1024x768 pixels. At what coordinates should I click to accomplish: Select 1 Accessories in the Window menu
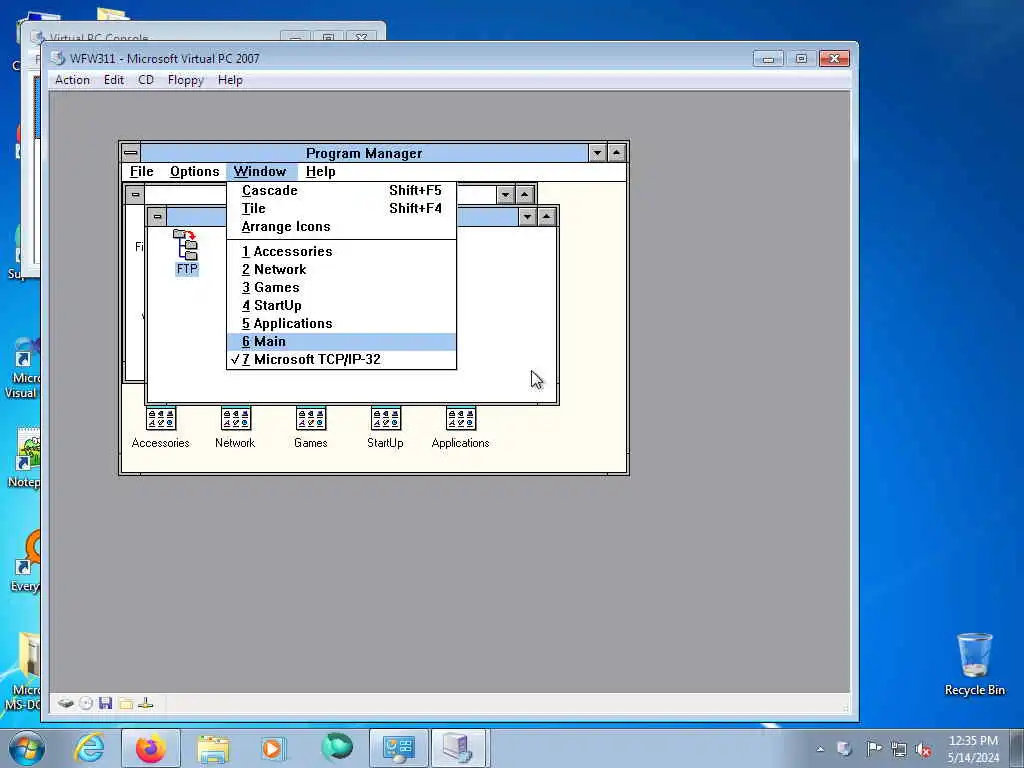point(342,251)
